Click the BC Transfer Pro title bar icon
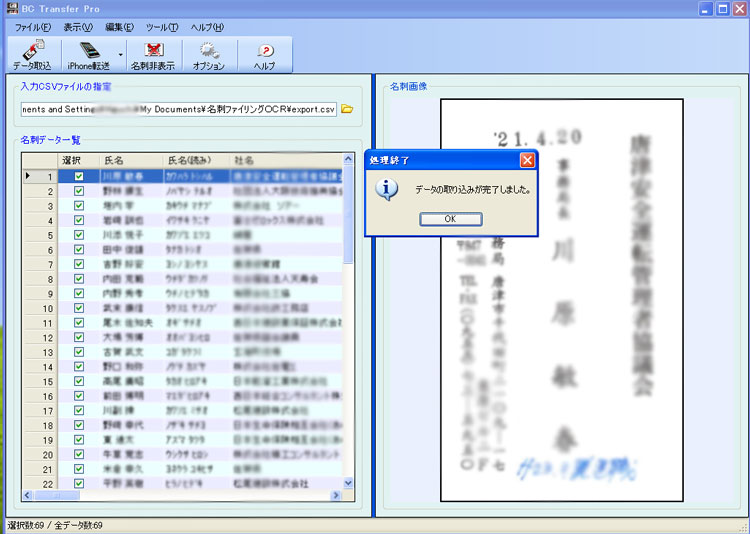This screenshot has width=750, height=534. 12,8
